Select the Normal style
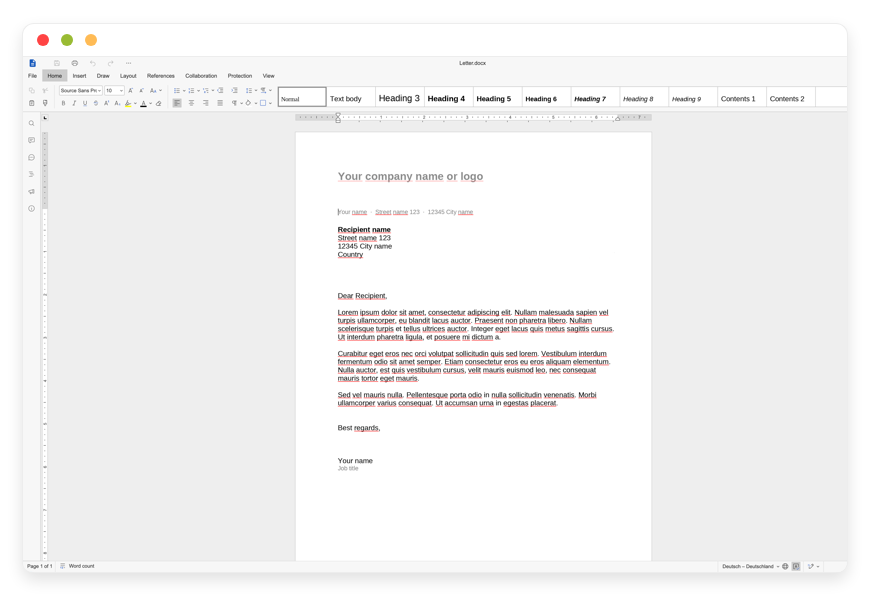The width and height of the screenshot is (870, 595). pyautogui.click(x=302, y=97)
